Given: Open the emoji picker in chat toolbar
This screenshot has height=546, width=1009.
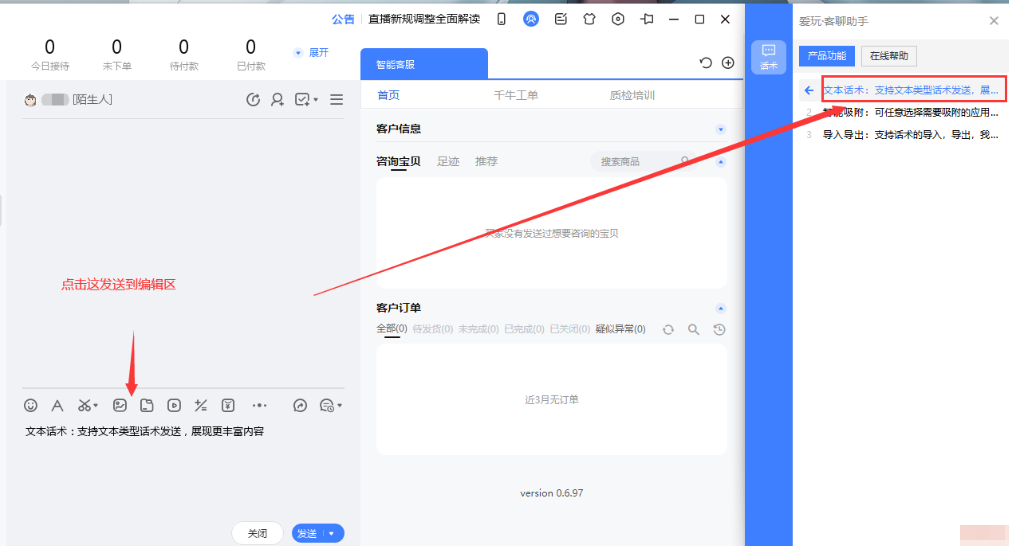Looking at the screenshot, I should tap(31, 405).
